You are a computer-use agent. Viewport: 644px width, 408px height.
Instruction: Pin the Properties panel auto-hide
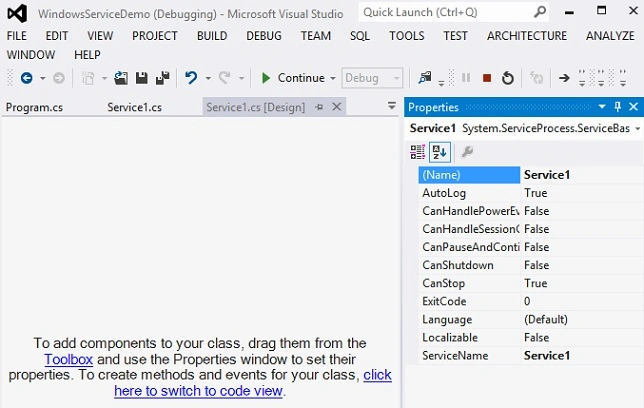(x=617, y=107)
